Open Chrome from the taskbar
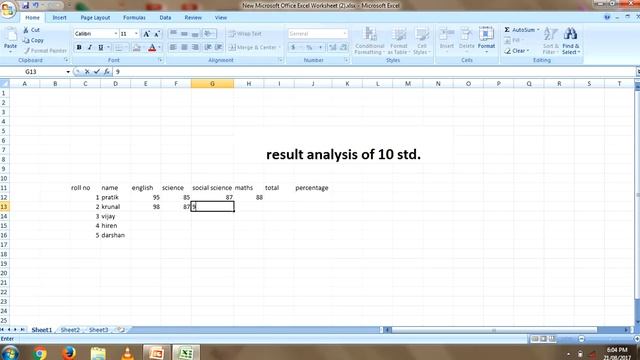Image resolution: width=640 pixels, height=360 pixels. pos(40,353)
